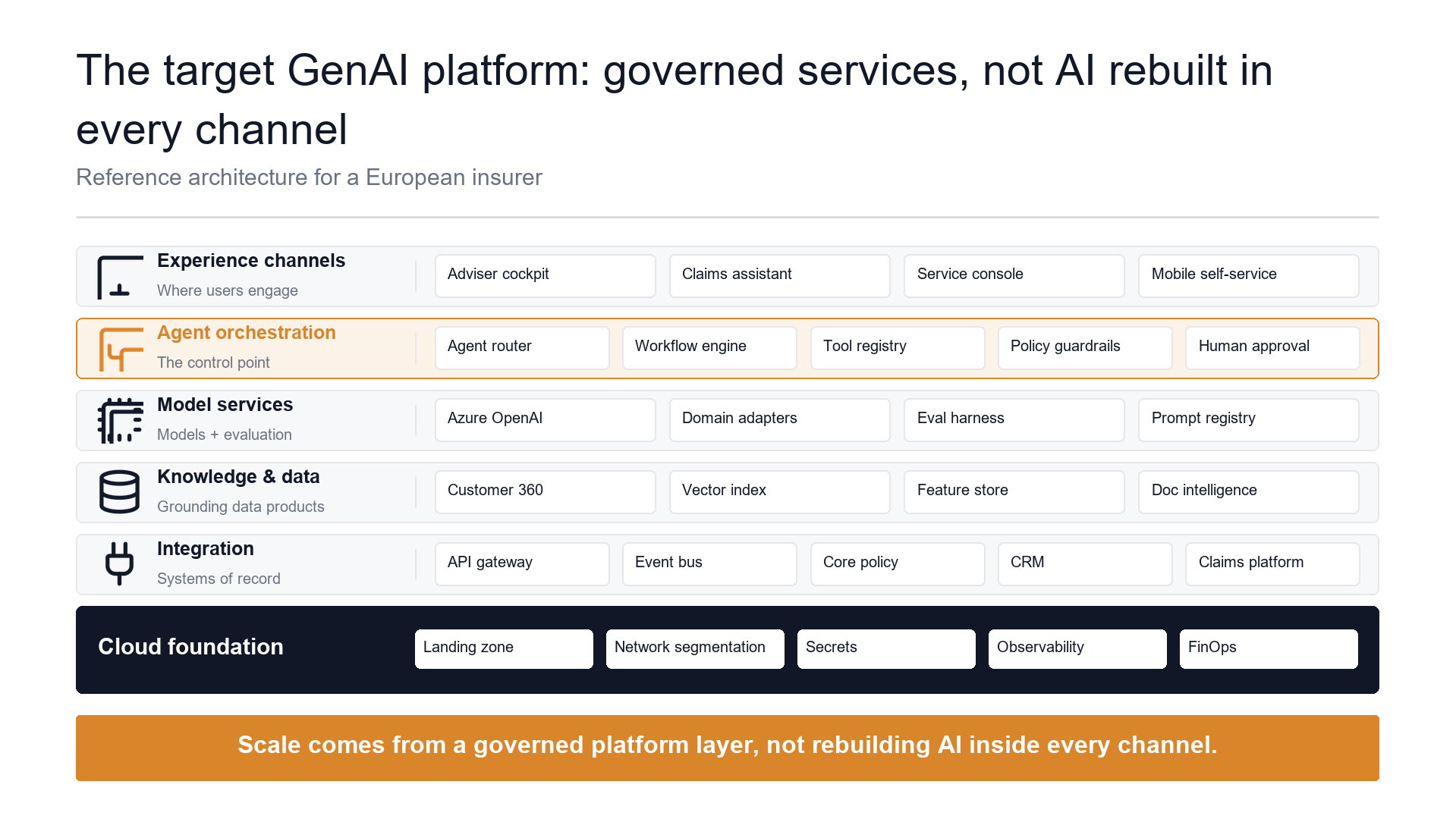Click the Policy guardrails box
This screenshot has height=819, width=1456.
point(1085,348)
